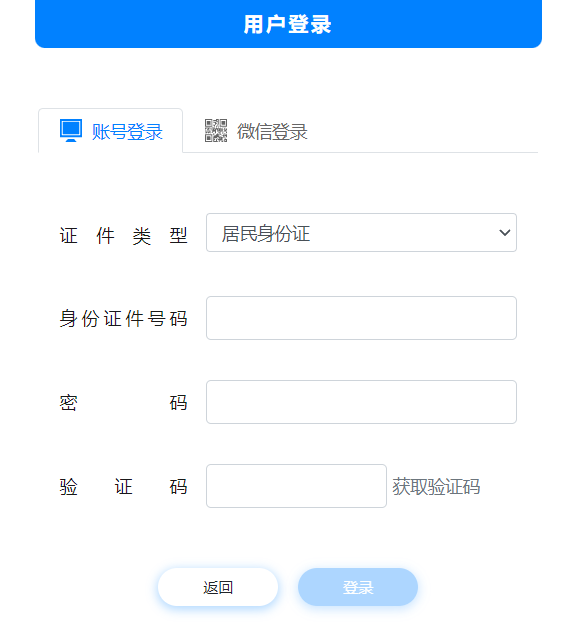Click the 密码 field label
The height and width of the screenshot is (642, 580).
[x=124, y=402]
